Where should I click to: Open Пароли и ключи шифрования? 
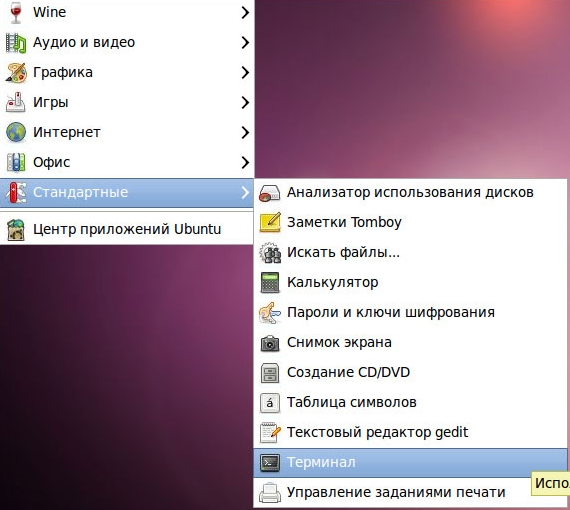click(410, 313)
